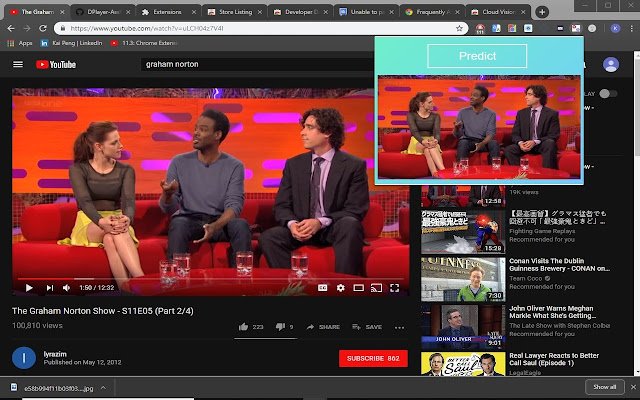The height and width of the screenshot is (400, 640).
Task: Open the Conan Visits Dublin Guinness video
Action: (559, 264)
